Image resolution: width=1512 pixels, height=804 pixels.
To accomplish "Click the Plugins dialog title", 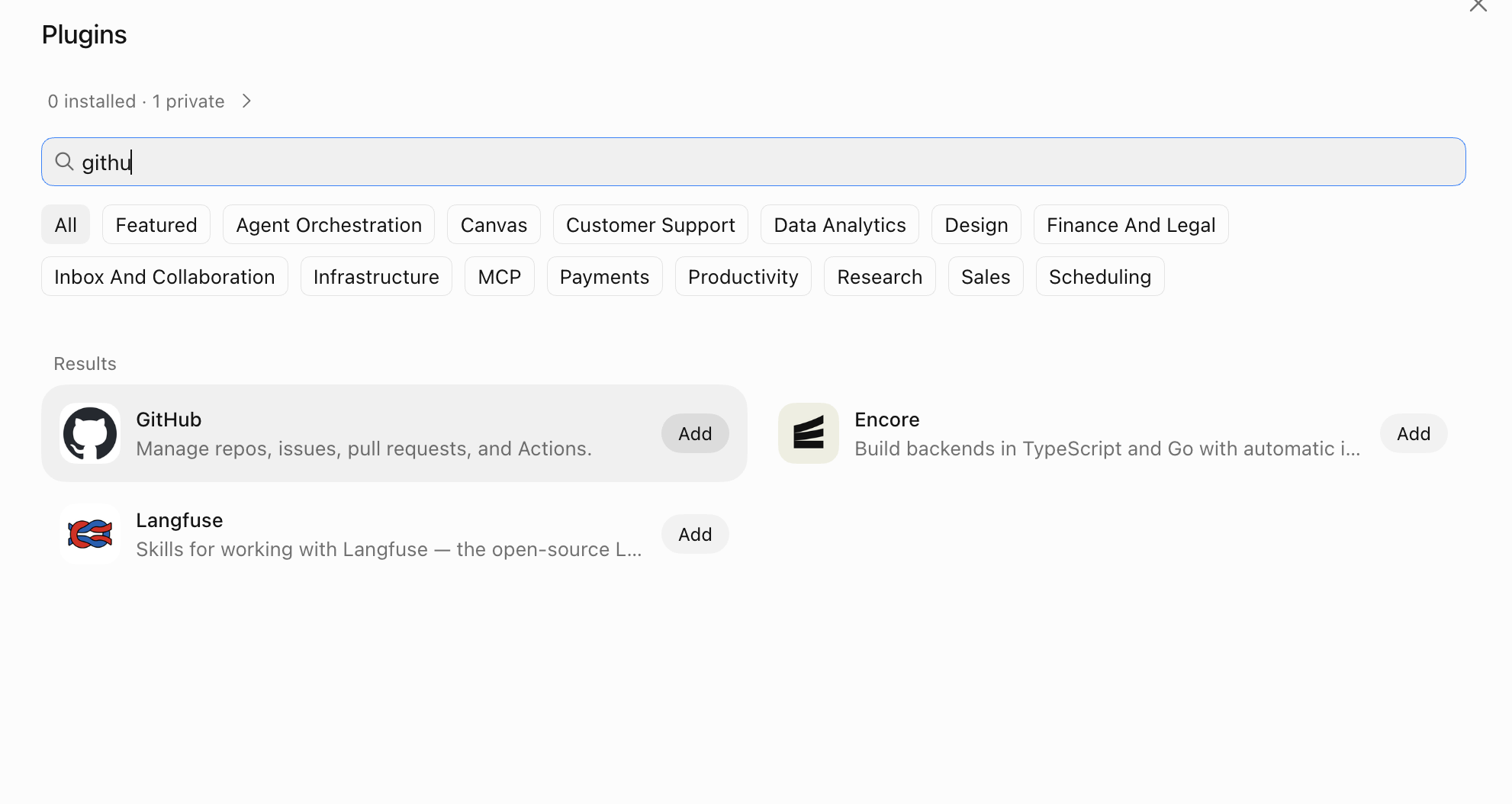I will (x=84, y=34).
